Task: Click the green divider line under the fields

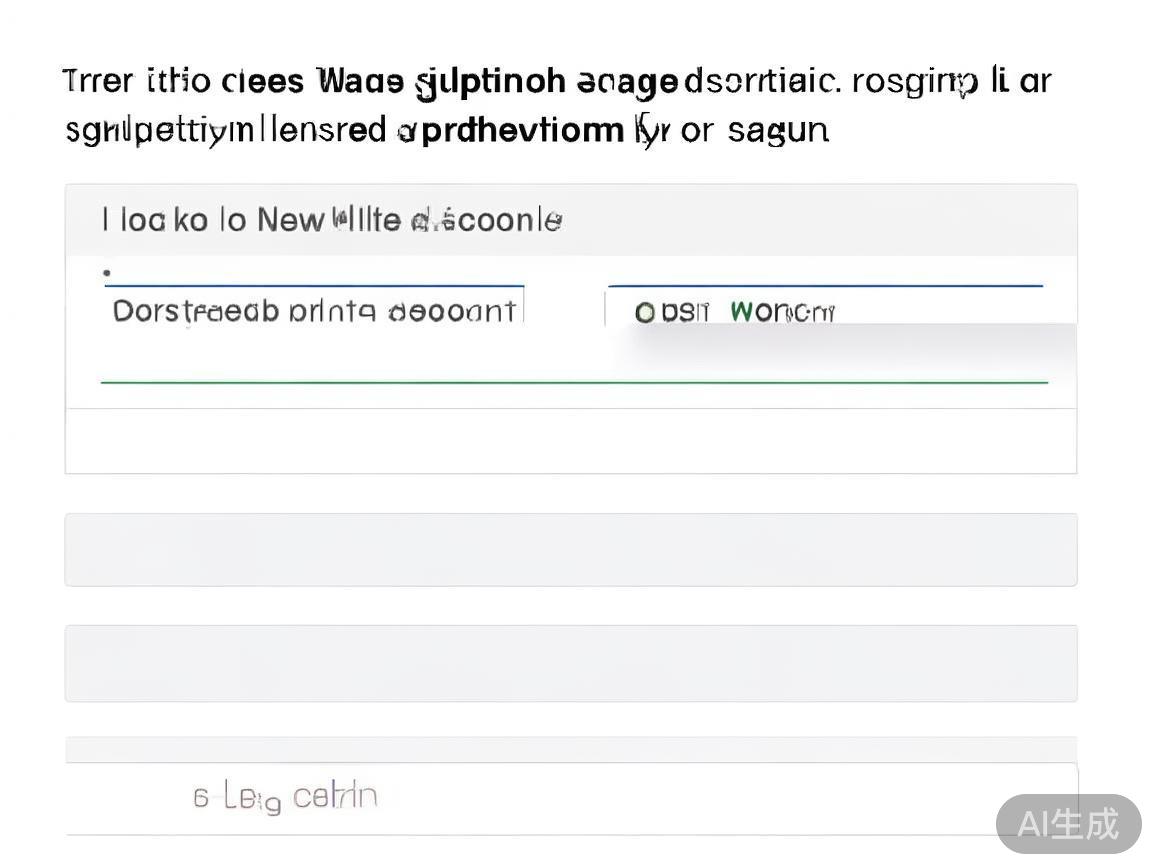Action: [574, 382]
